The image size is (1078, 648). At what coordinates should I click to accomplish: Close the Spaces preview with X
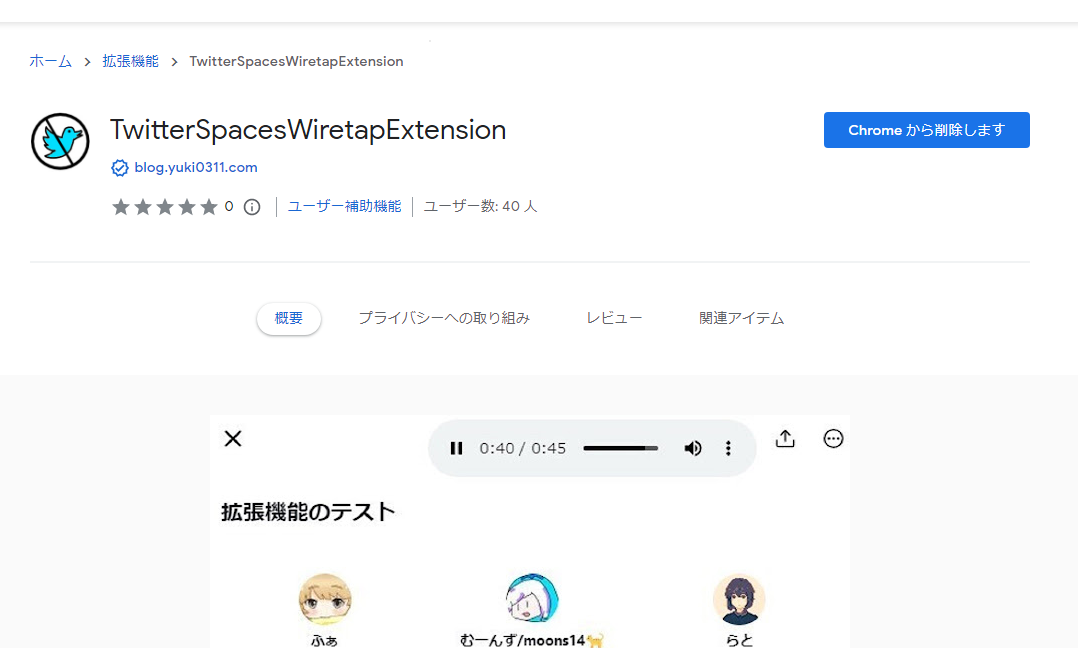tap(233, 438)
